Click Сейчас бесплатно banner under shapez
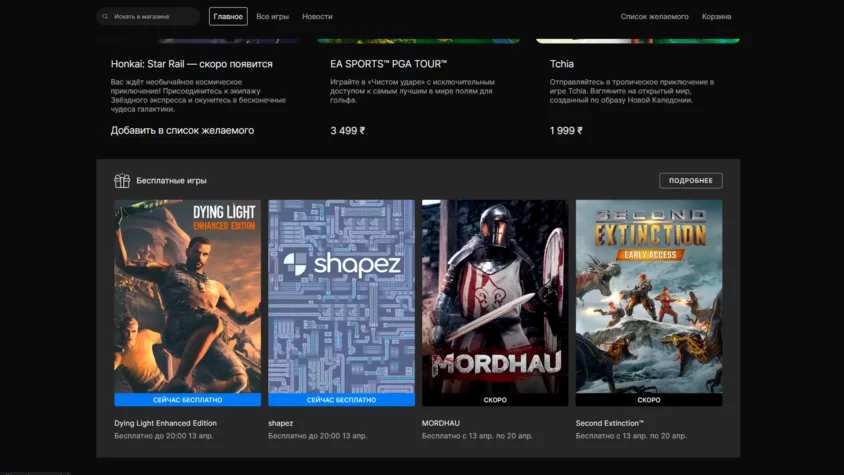Viewport: 844px width, 475px height. click(x=341, y=400)
